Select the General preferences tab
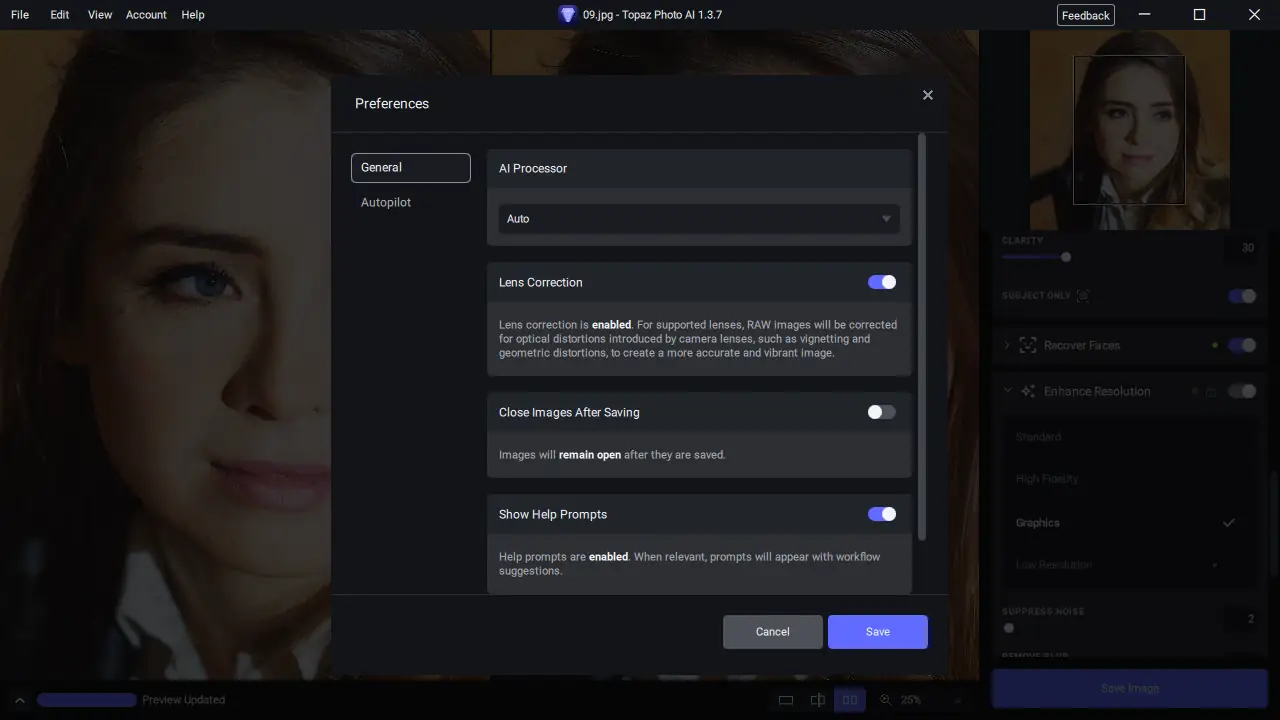Screen dimensions: 1280x720 [411, 168]
